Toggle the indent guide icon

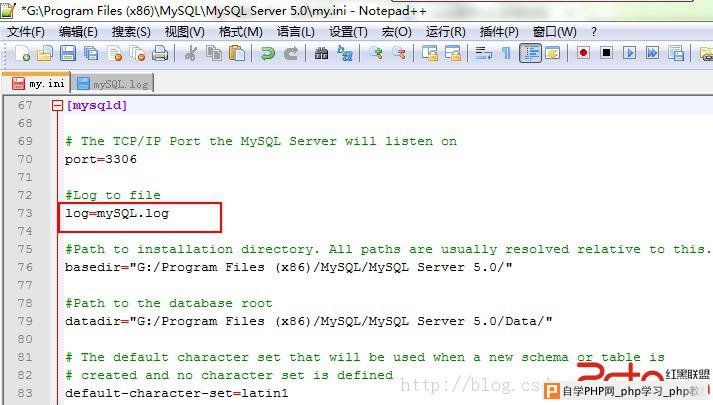(x=530, y=54)
